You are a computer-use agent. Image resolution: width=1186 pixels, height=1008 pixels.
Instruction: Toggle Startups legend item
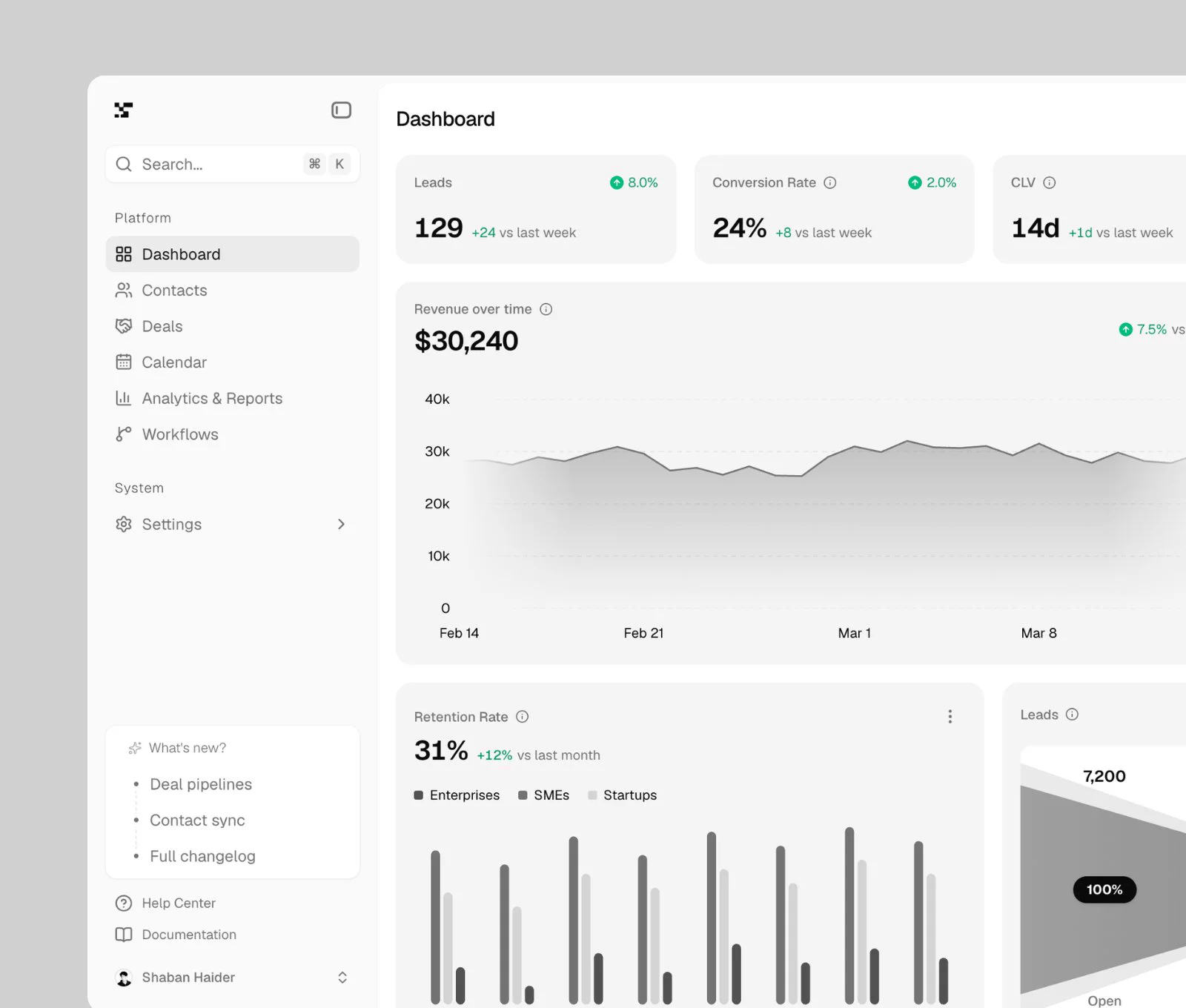622,795
